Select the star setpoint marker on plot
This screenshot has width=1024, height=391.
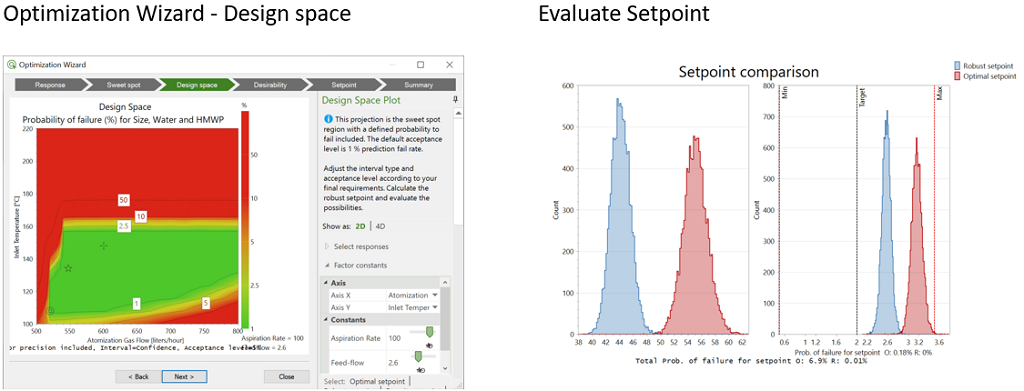click(x=68, y=268)
